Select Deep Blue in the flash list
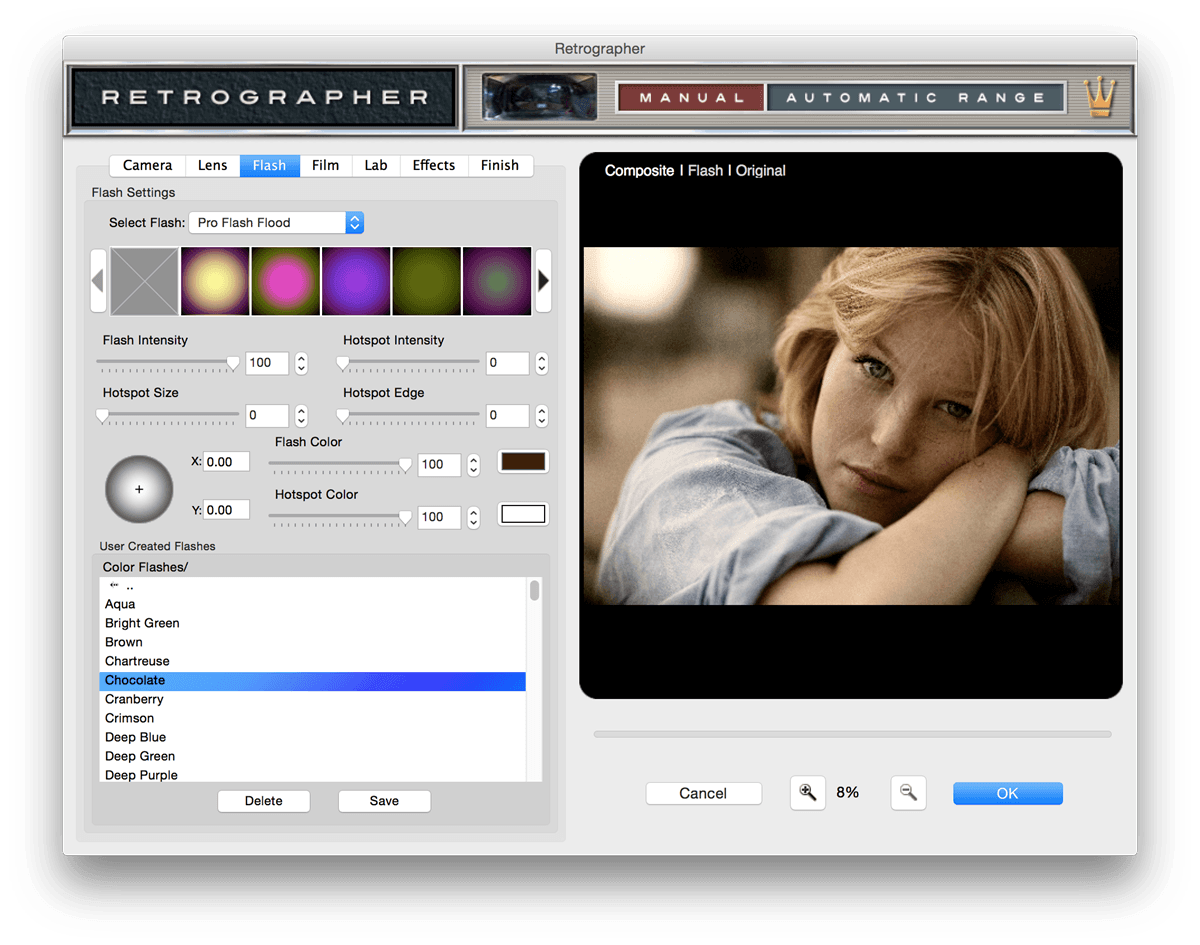1200x945 pixels. (x=313, y=737)
